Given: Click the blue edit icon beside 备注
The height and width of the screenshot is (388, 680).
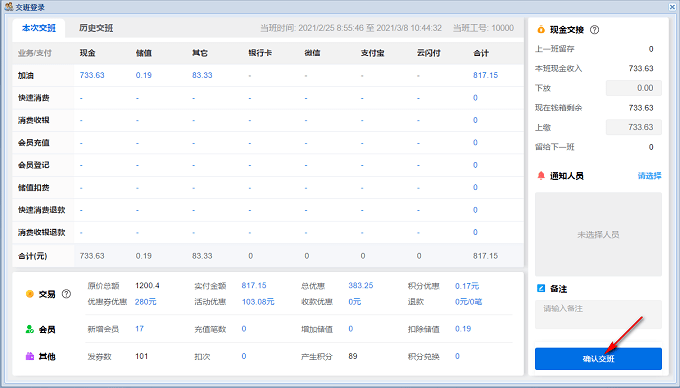Looking at the screenshot, I should 541,288.
